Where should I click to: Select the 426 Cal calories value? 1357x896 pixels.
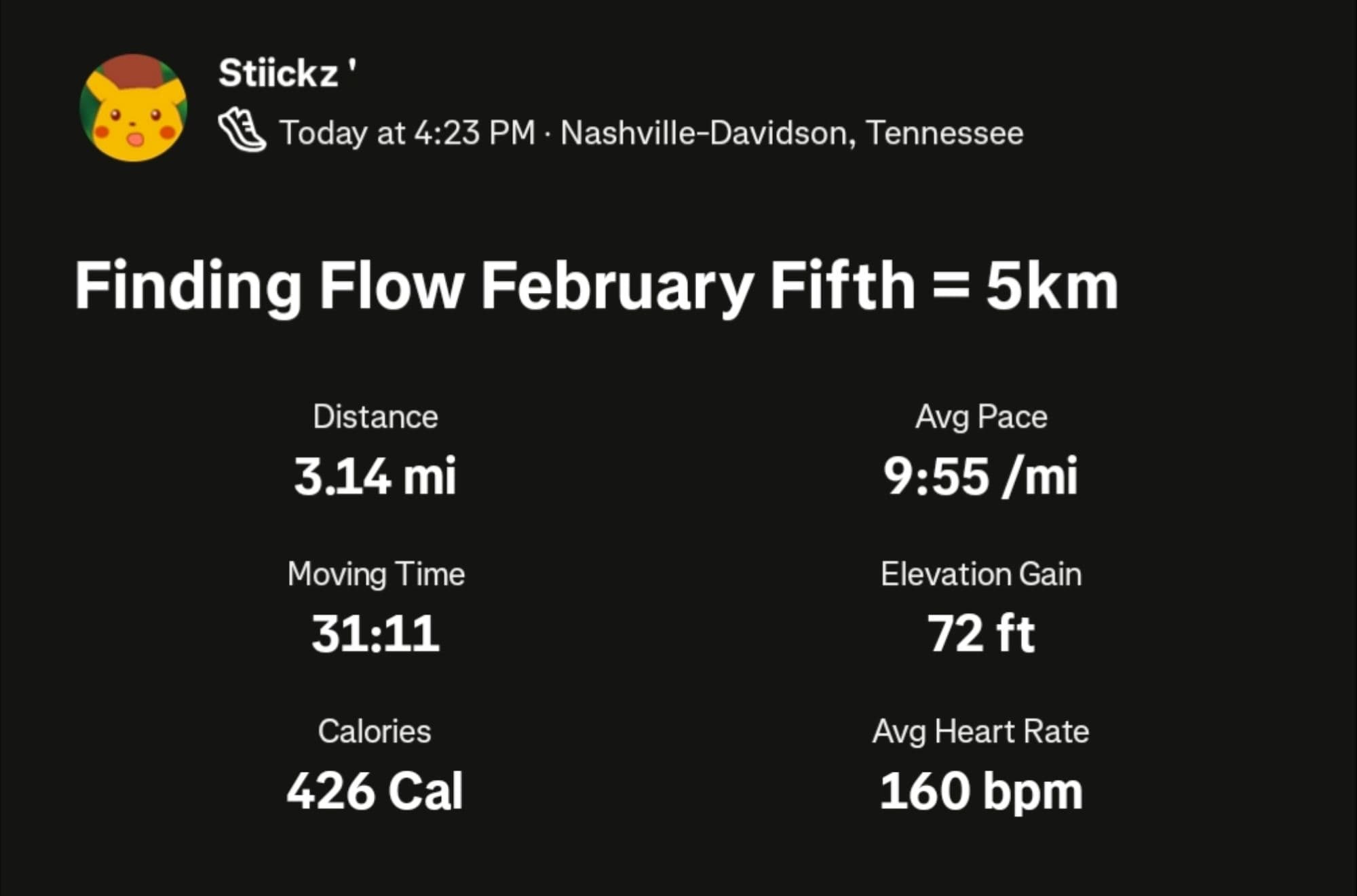pos(375,791)
